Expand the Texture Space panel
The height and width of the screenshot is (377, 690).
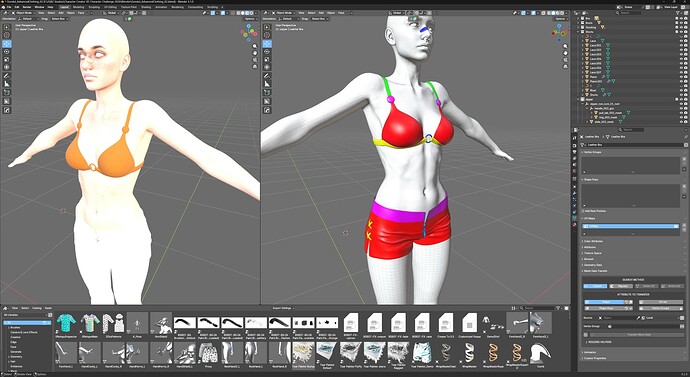coord(591,253)
